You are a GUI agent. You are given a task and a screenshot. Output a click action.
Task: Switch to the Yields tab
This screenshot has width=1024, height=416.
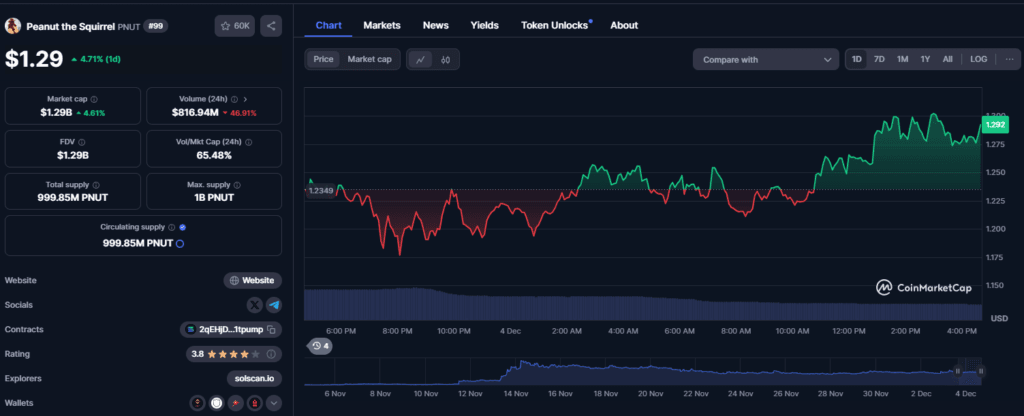pos(485,25)
